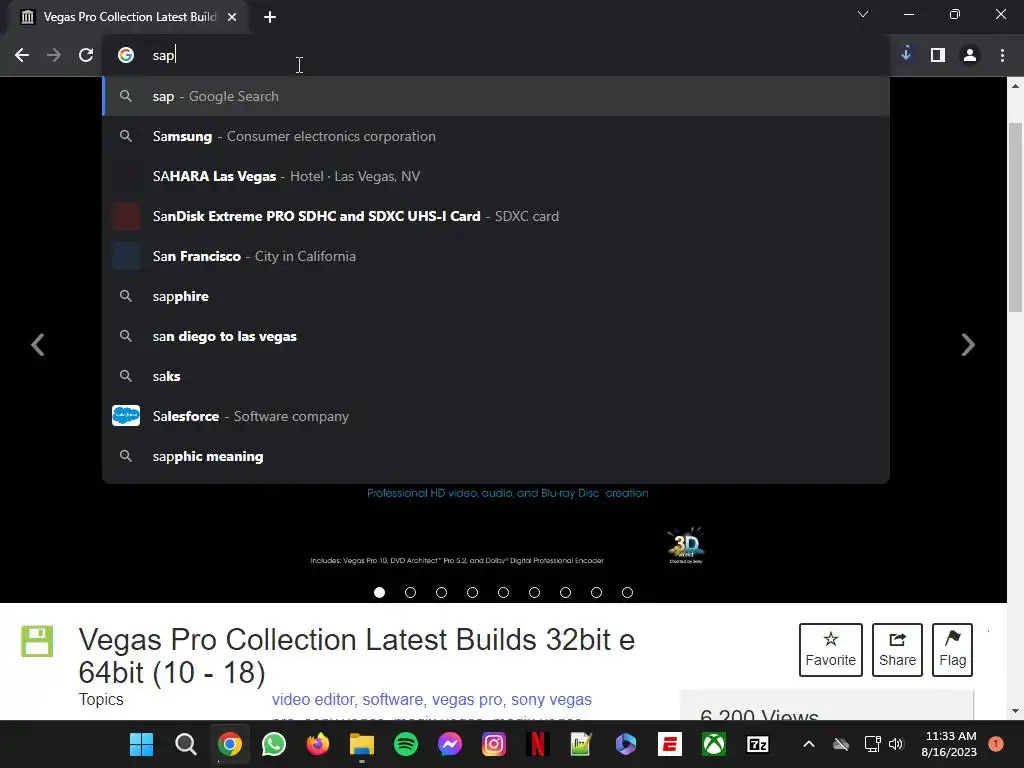The width and height of the screenshot is (1024, 768).
Task: Open Google Chrome from the taskbar
Action: pos(230,744)
